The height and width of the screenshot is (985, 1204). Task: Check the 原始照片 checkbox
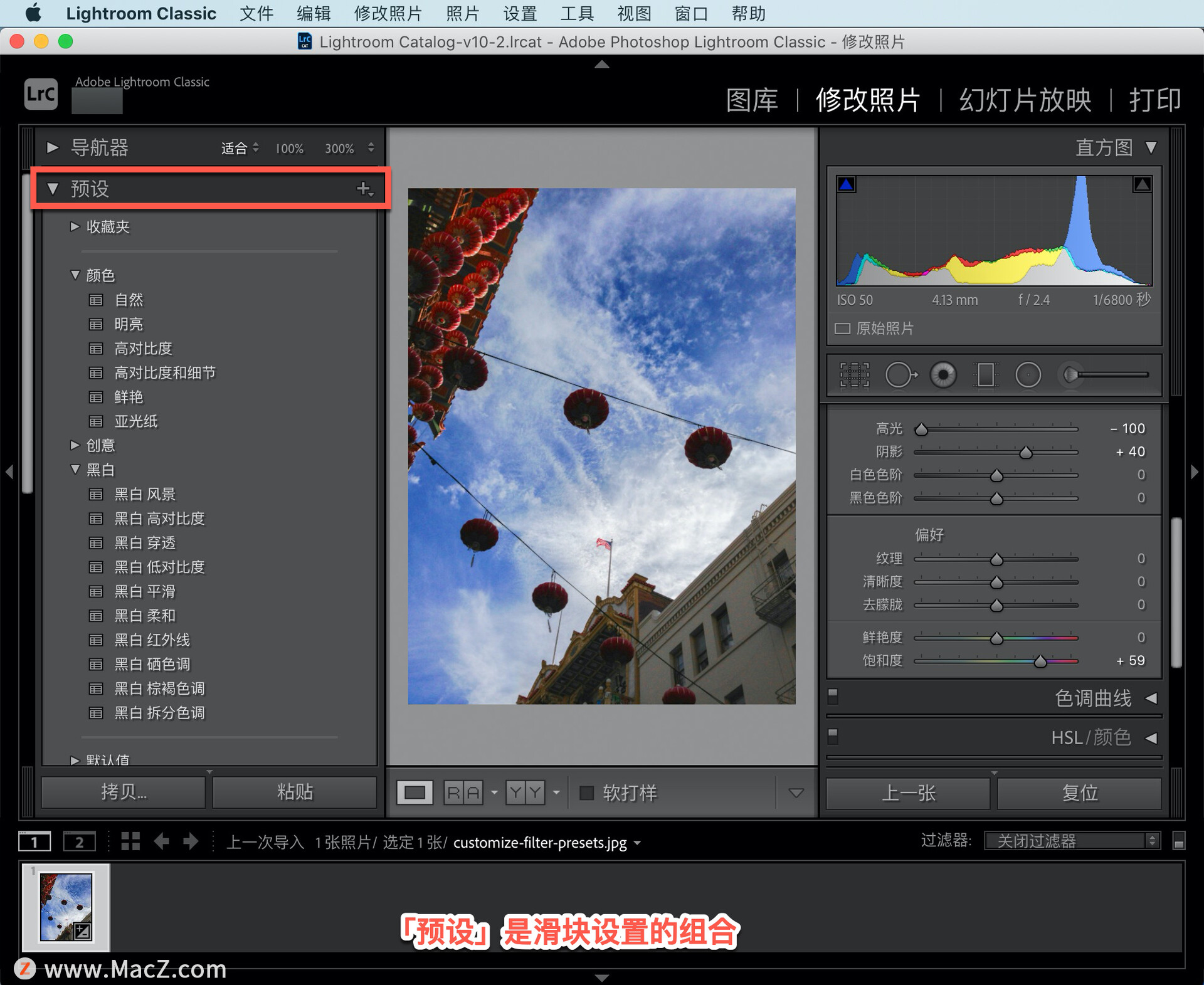842,329
